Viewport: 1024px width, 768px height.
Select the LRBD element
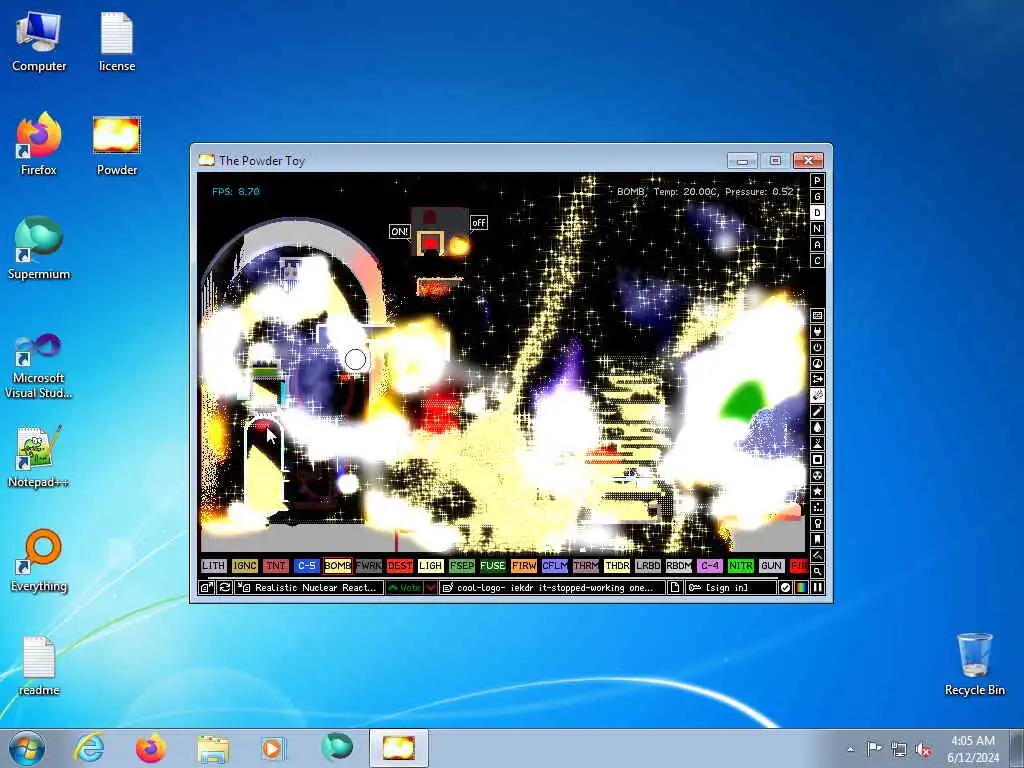click(648, 566)
